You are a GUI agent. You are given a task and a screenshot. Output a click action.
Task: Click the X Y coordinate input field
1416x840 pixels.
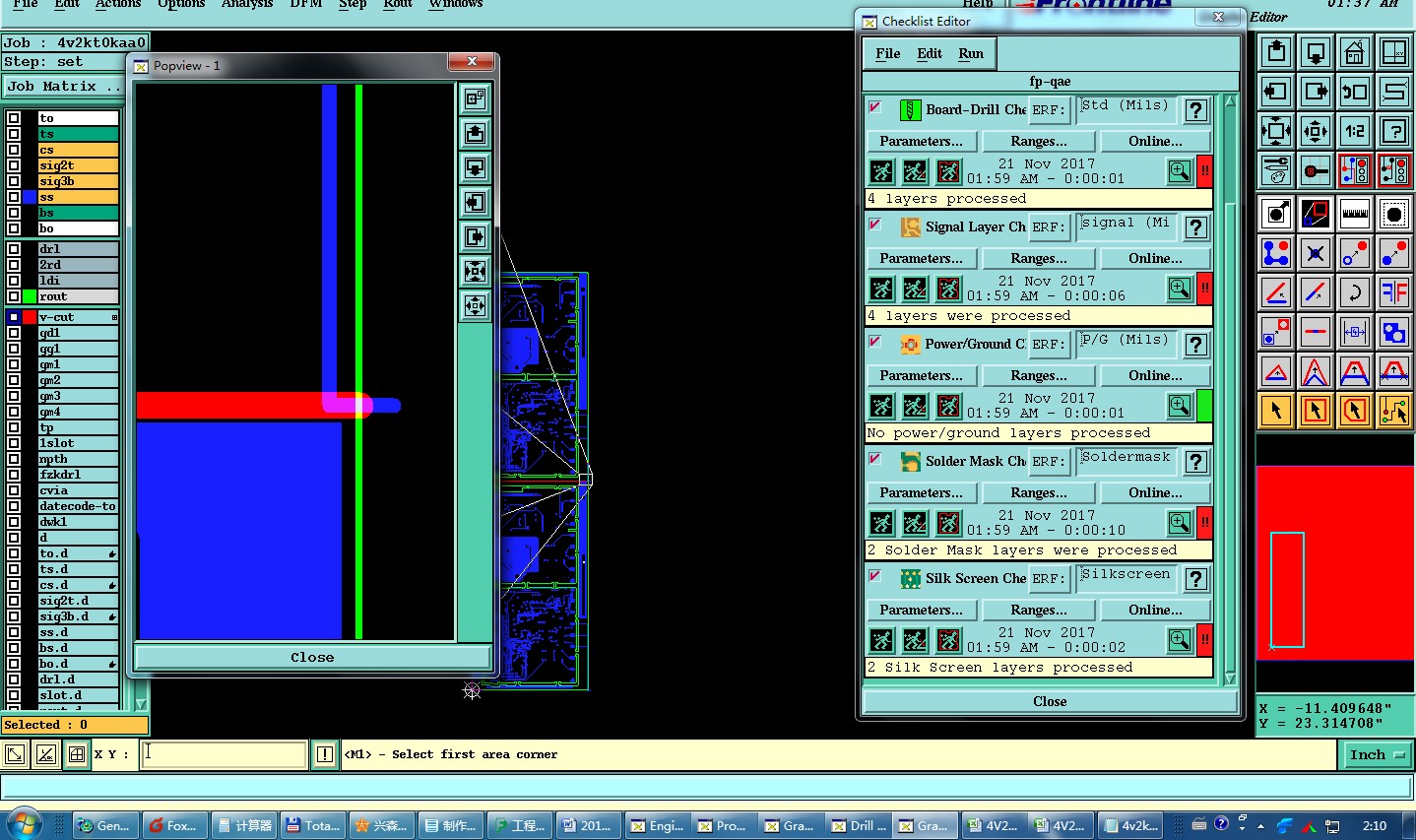224,754
